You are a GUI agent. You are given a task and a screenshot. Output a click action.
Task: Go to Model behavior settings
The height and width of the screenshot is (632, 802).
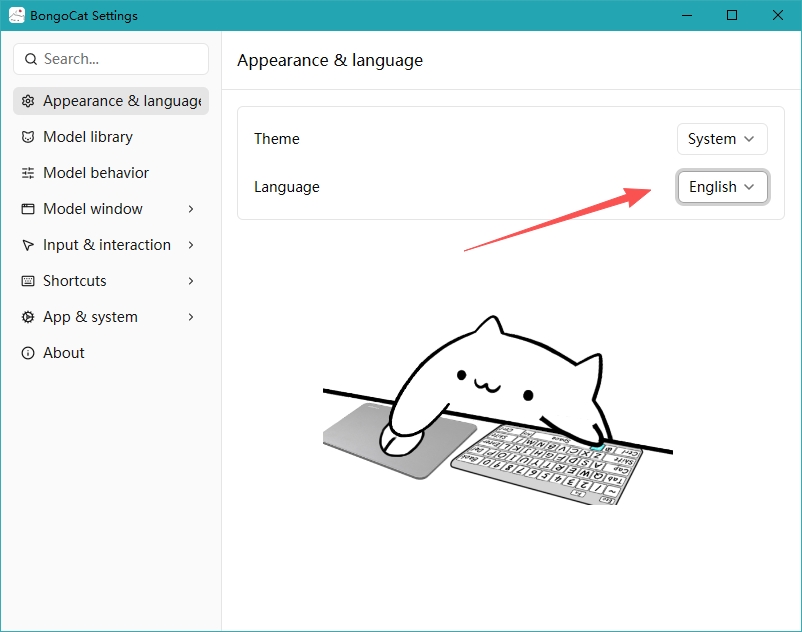click(111, 173)
